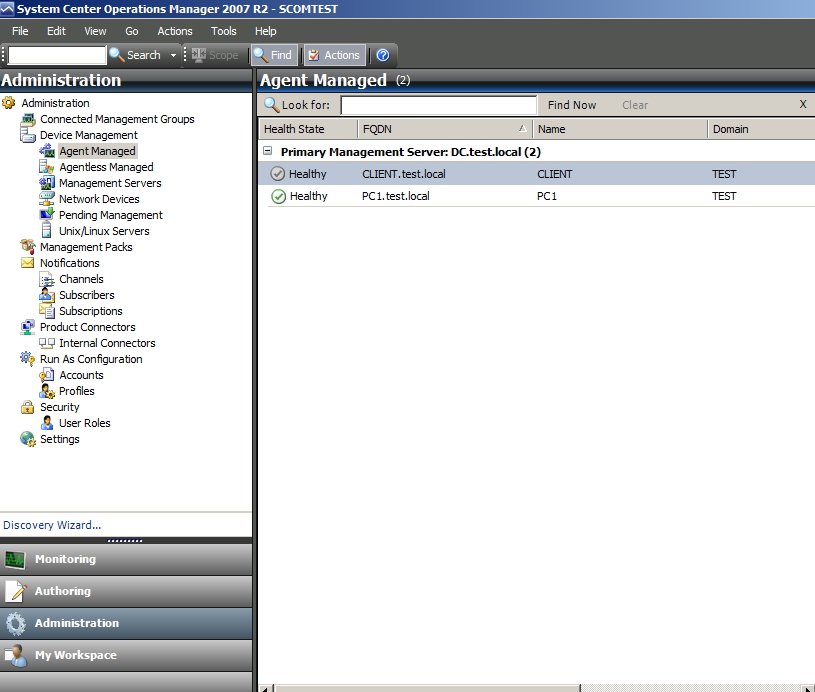
Task: Click the Unix/Linux Servers icon
Action: 47,231
